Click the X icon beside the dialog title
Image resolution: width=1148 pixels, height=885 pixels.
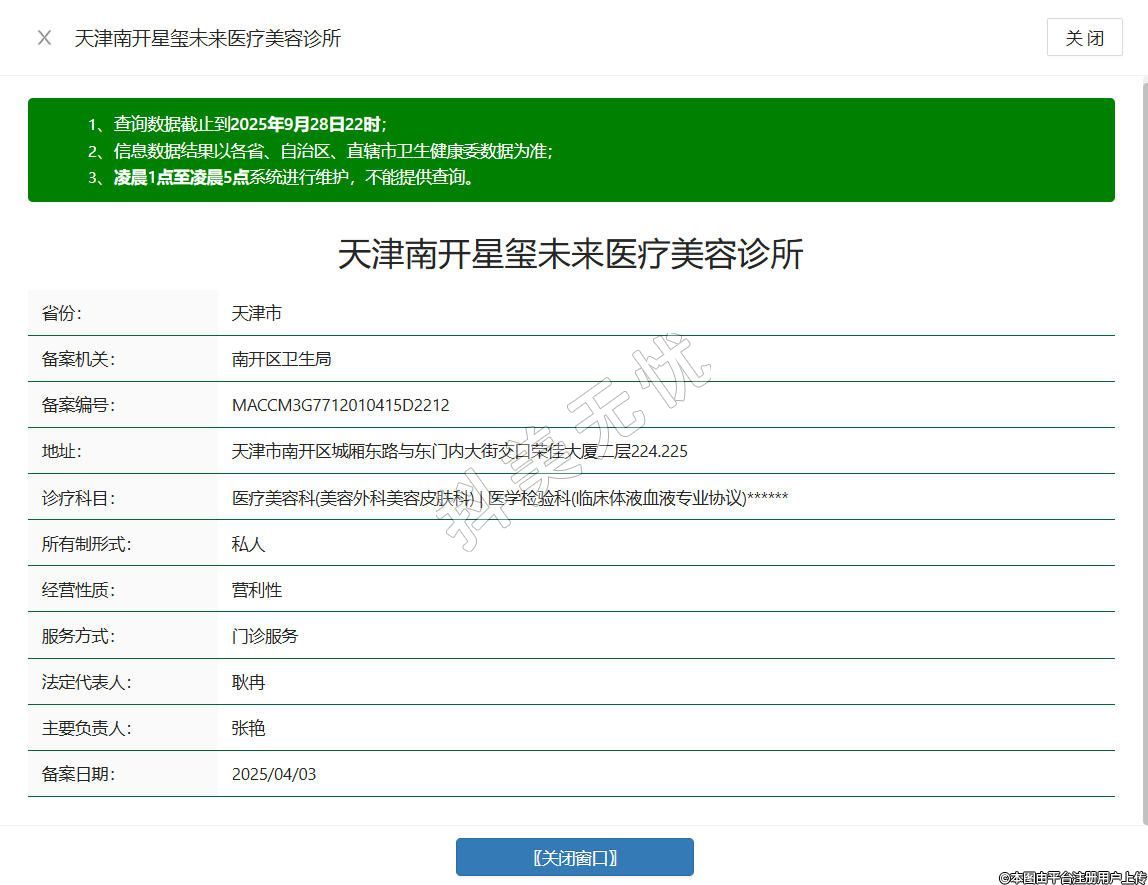pos(44,38)
